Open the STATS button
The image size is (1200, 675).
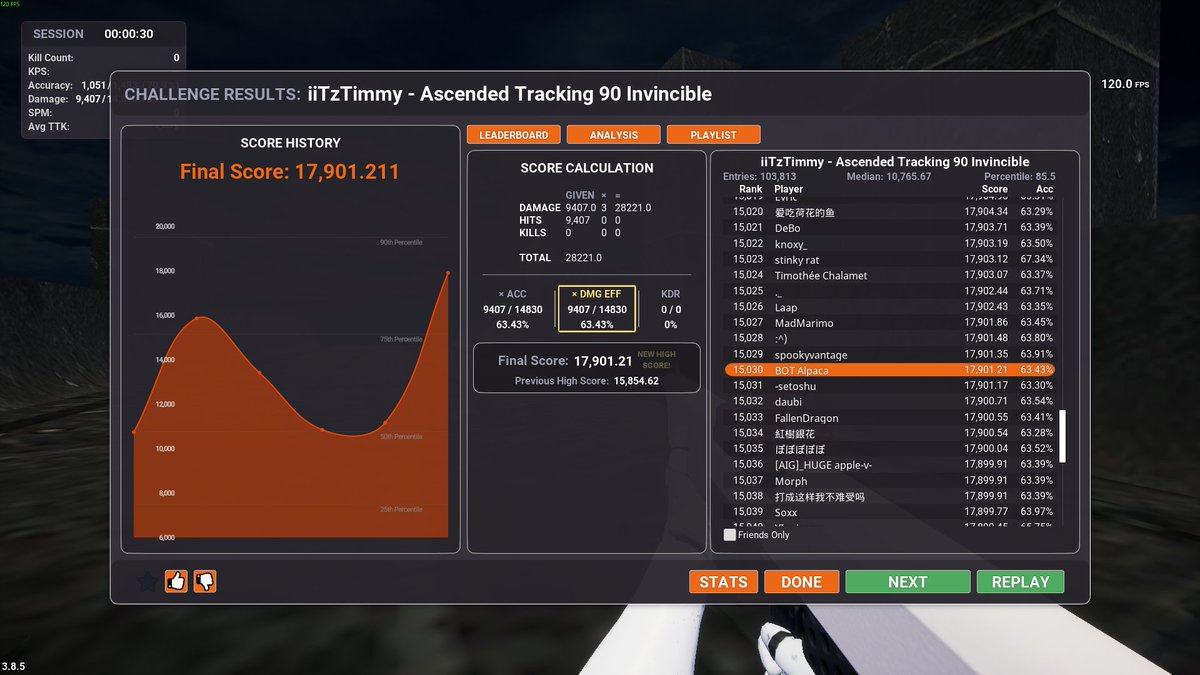coord(723,582)
